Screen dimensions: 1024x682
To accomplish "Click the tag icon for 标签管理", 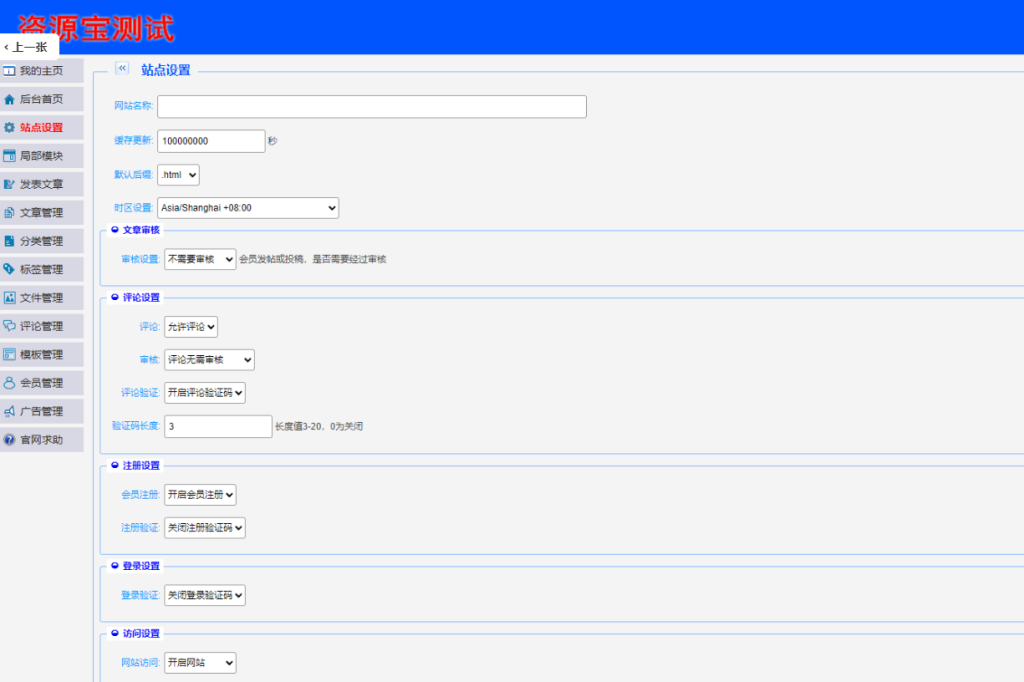I will (10, 269).
